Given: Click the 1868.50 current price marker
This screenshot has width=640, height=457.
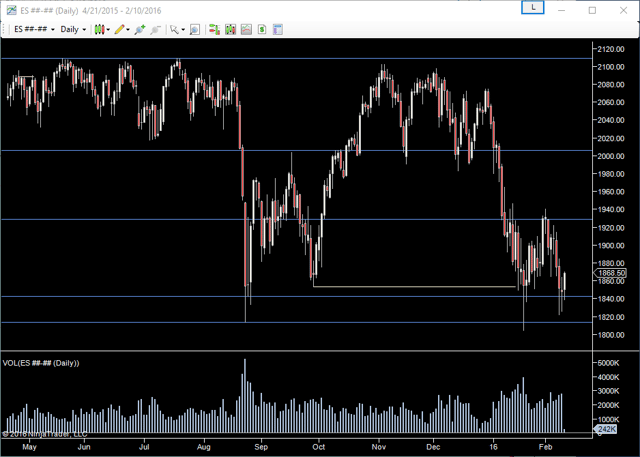Looking at the screenshot, I should coord(611,273).
